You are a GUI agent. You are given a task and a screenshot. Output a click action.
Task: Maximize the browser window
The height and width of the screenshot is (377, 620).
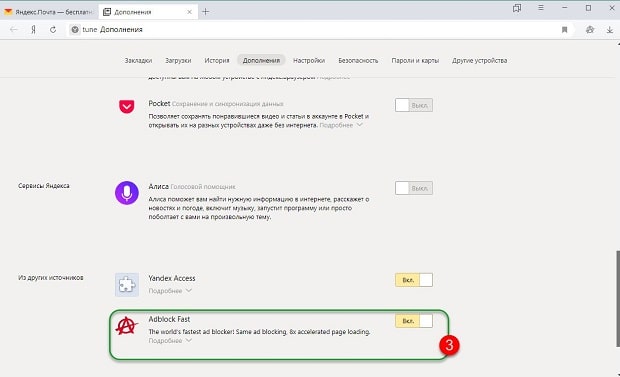588,8
